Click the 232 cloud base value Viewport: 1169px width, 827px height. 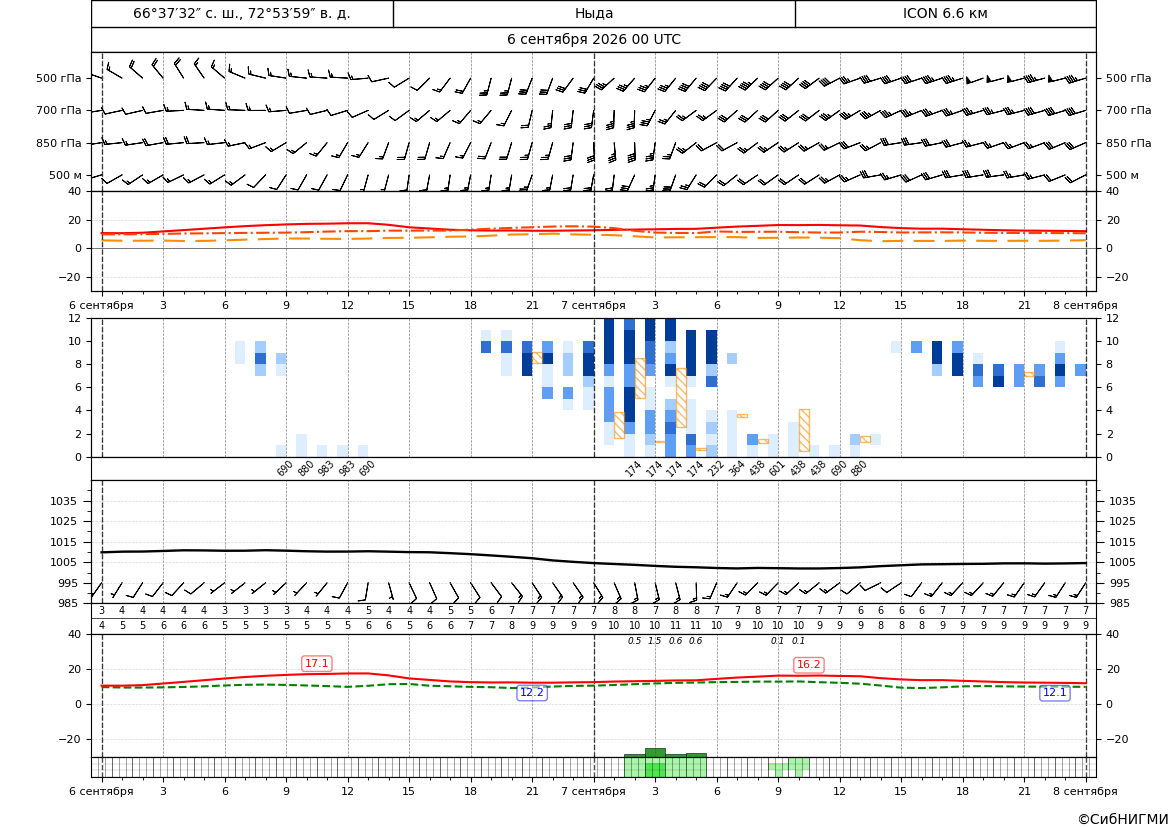(x=715, y=468)
